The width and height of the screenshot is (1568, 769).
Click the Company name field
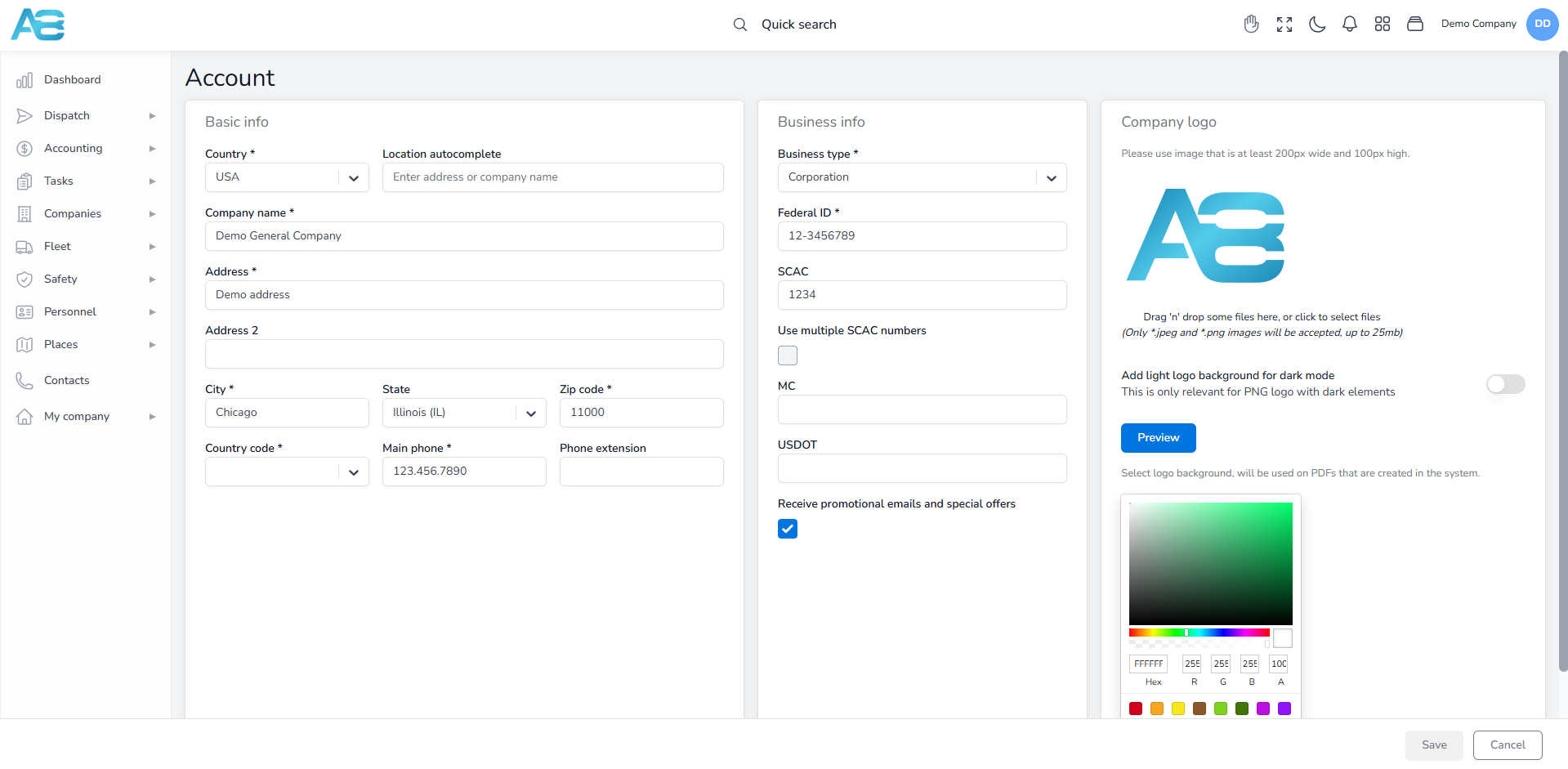(464, 236)
